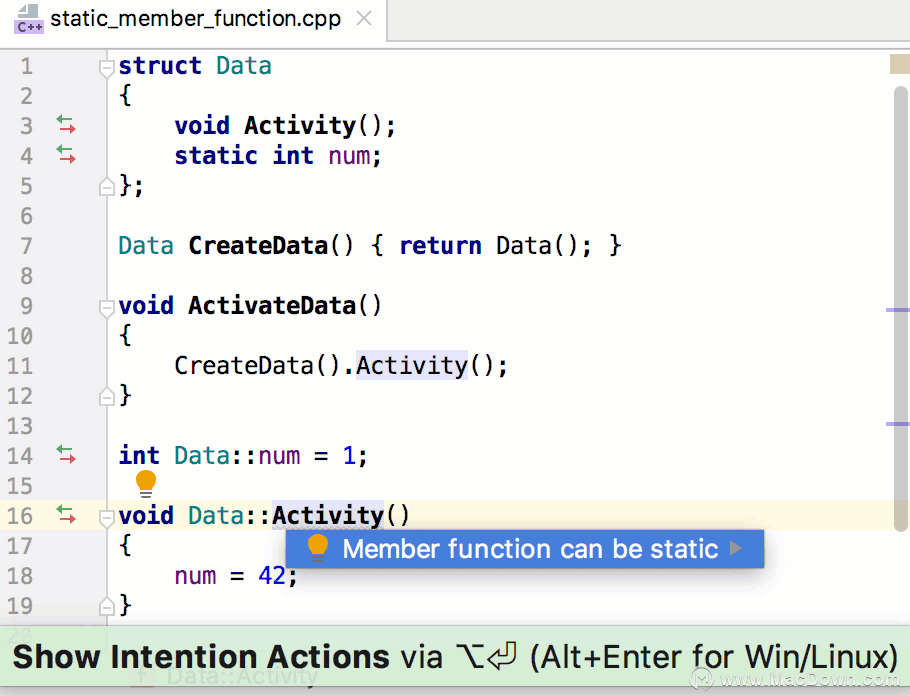
Task: Close the static_member_function.cpp tab
Action: coord(364,19)
